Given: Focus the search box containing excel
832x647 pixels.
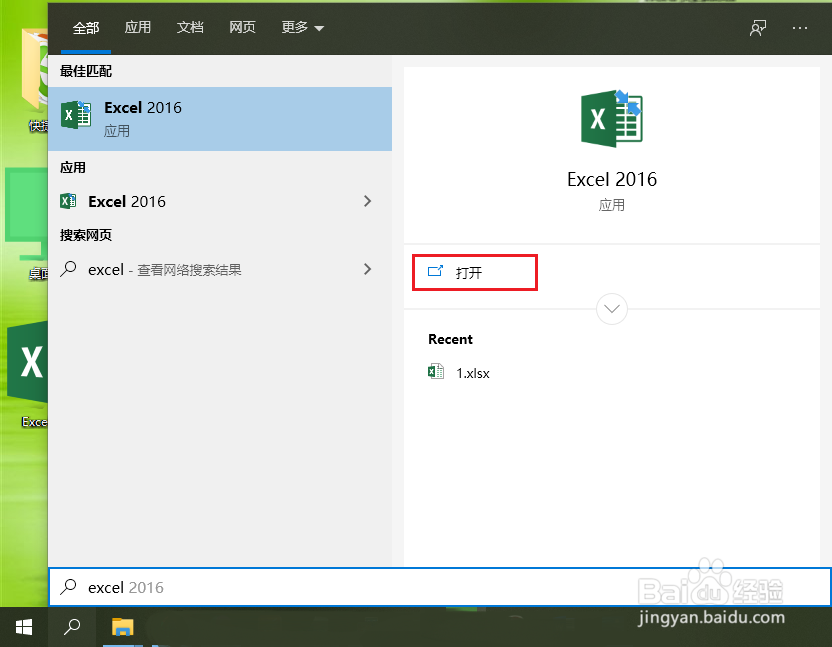Looking at the screenshot, I should click(x=439, y=587).
